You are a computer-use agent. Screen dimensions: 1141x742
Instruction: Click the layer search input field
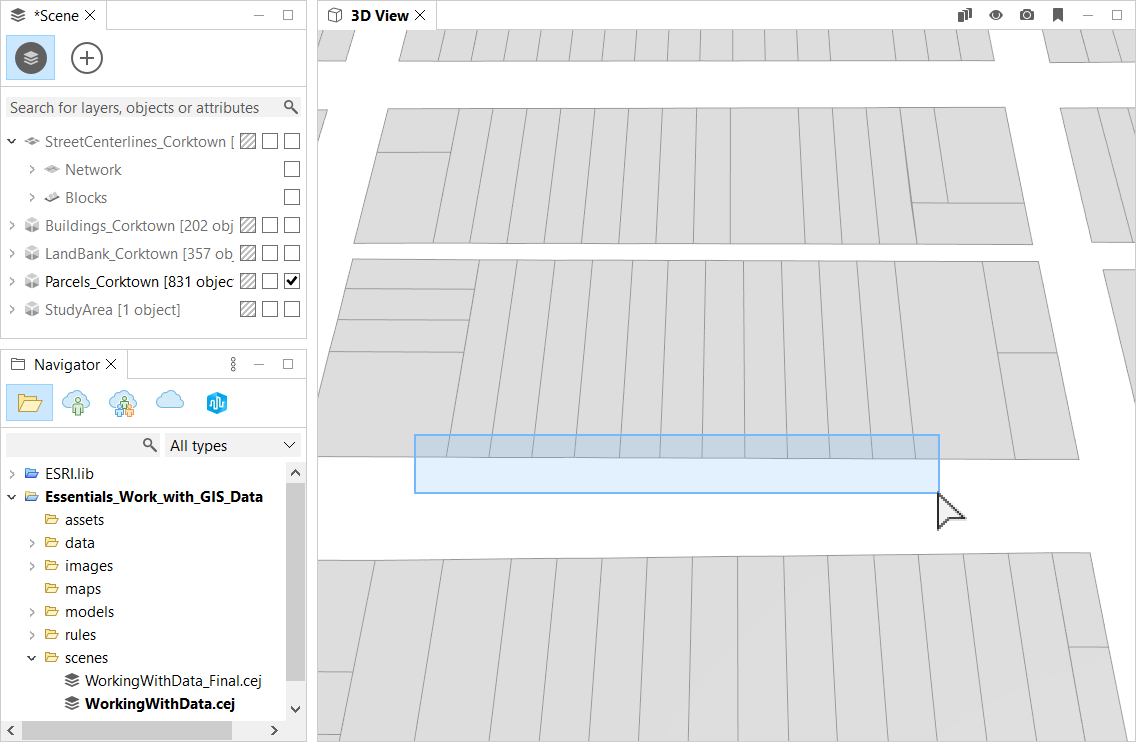point(140,107)
